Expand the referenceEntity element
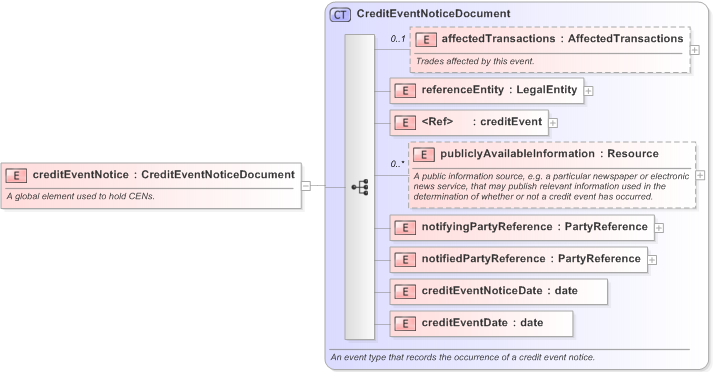This screenshot has height=372, width=713. [588, 91]
